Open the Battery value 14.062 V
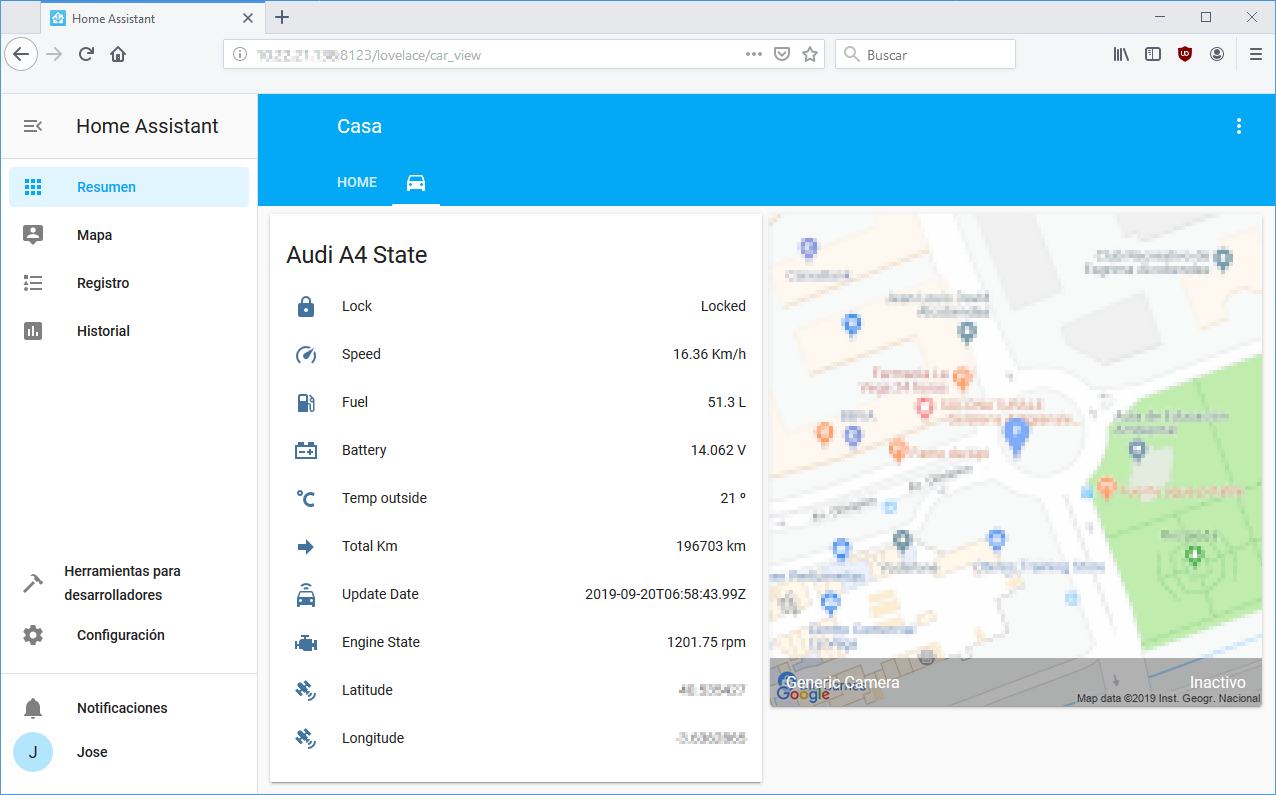This screenshot has width=1276, height=795. tap(718, 450)
